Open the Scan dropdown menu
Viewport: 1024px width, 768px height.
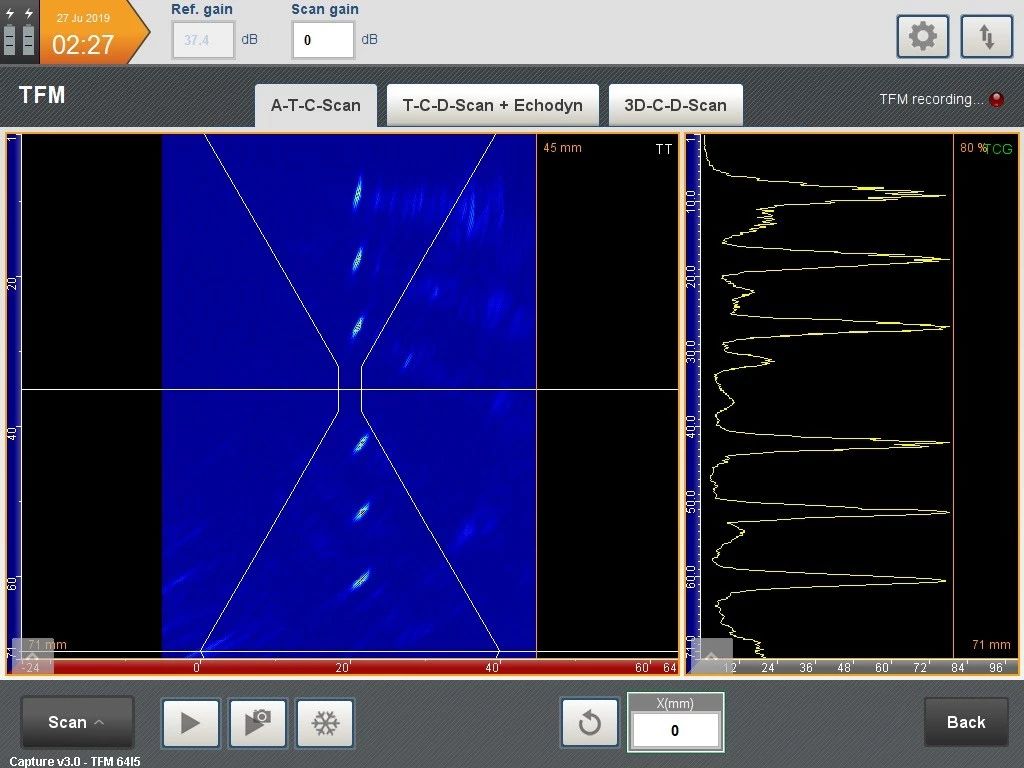click(x=77, y=722)
